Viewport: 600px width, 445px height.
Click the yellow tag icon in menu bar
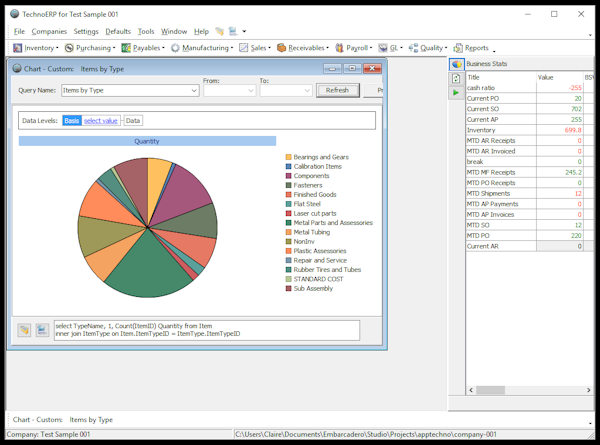point(220,31)
